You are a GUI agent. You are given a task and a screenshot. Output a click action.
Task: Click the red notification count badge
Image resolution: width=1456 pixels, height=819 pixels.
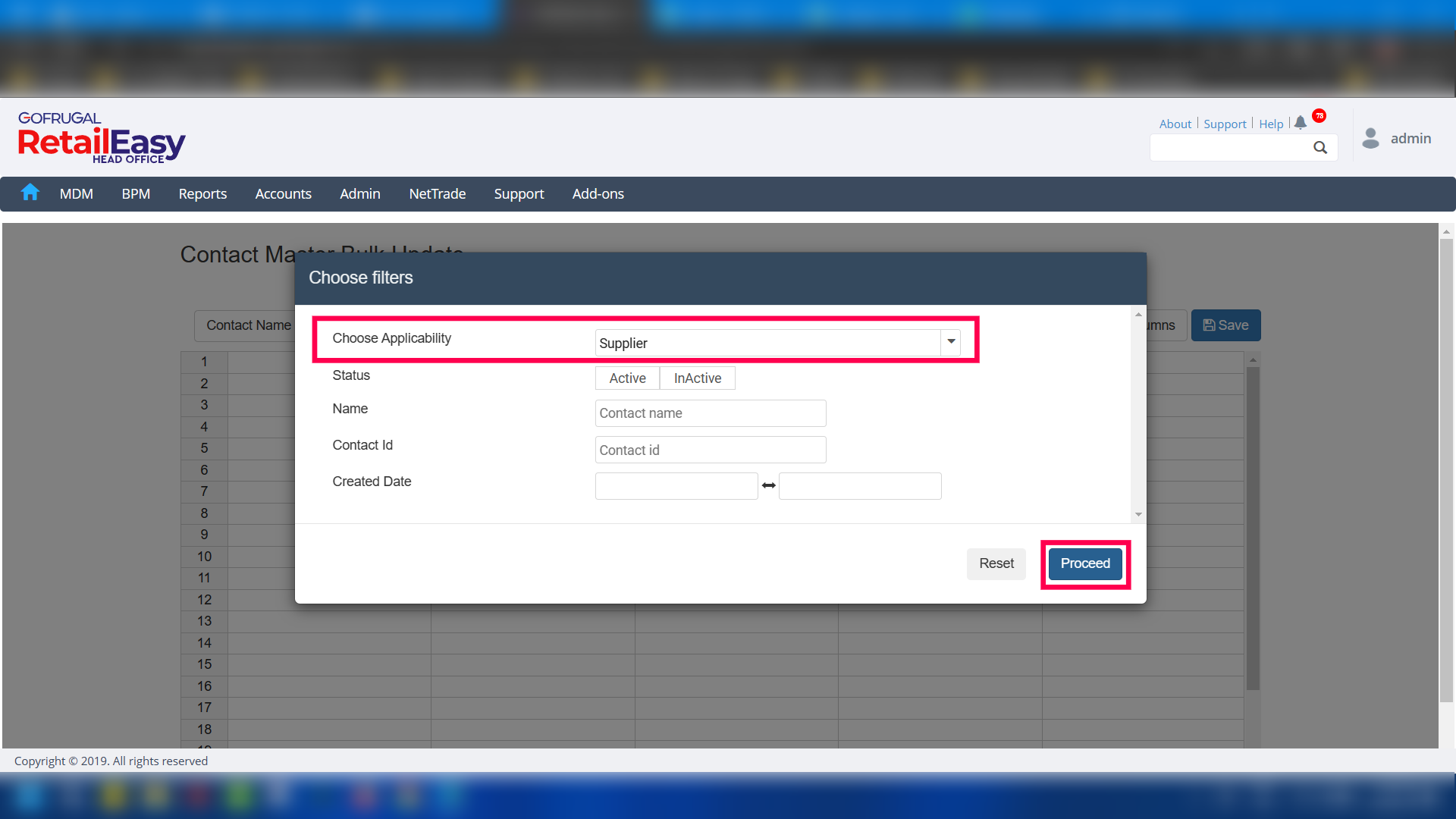pyautogui.click(x=1319, y=116)
